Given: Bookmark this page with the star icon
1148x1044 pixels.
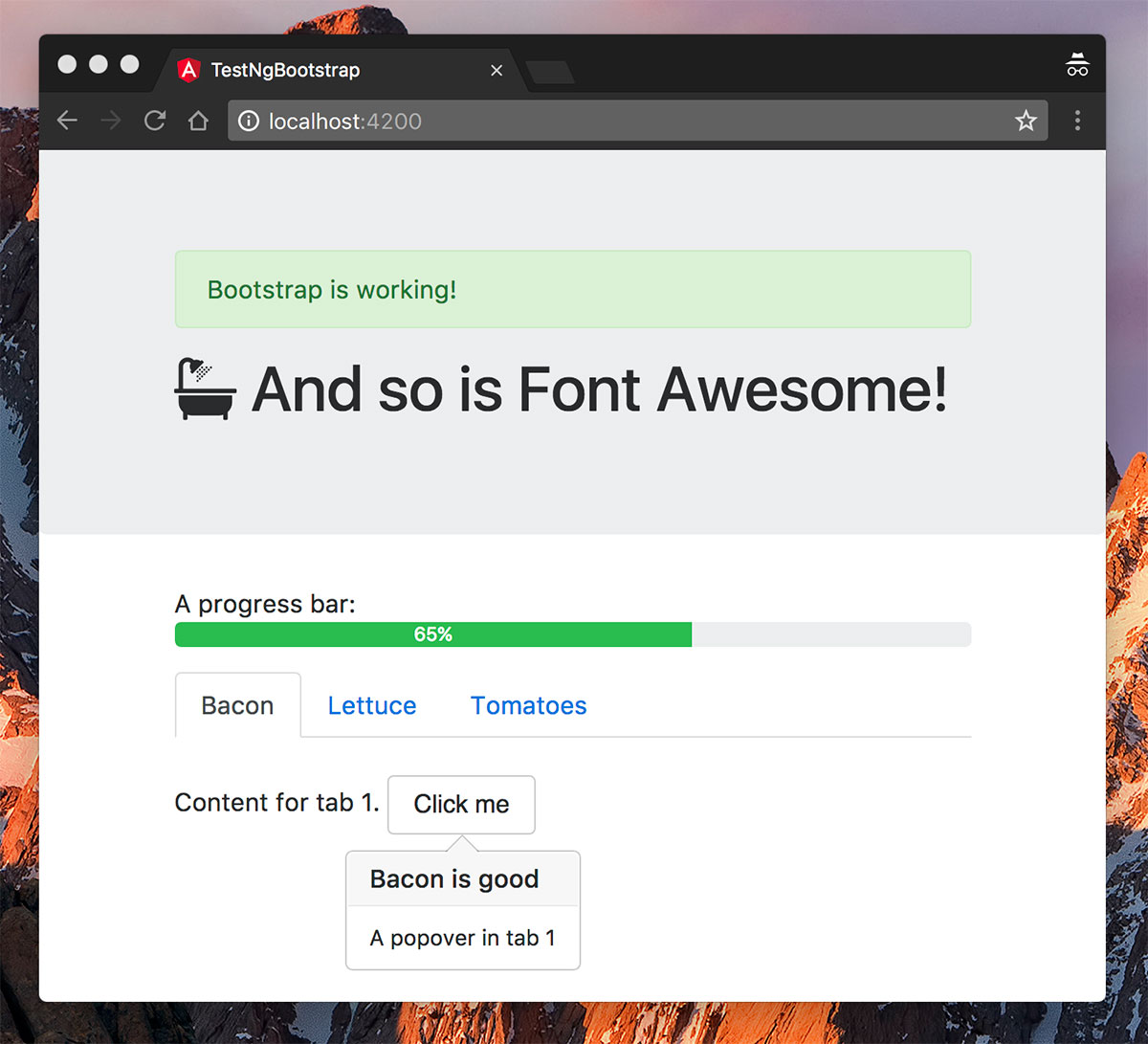Looking at the screenshot, I should (1026, 121).
